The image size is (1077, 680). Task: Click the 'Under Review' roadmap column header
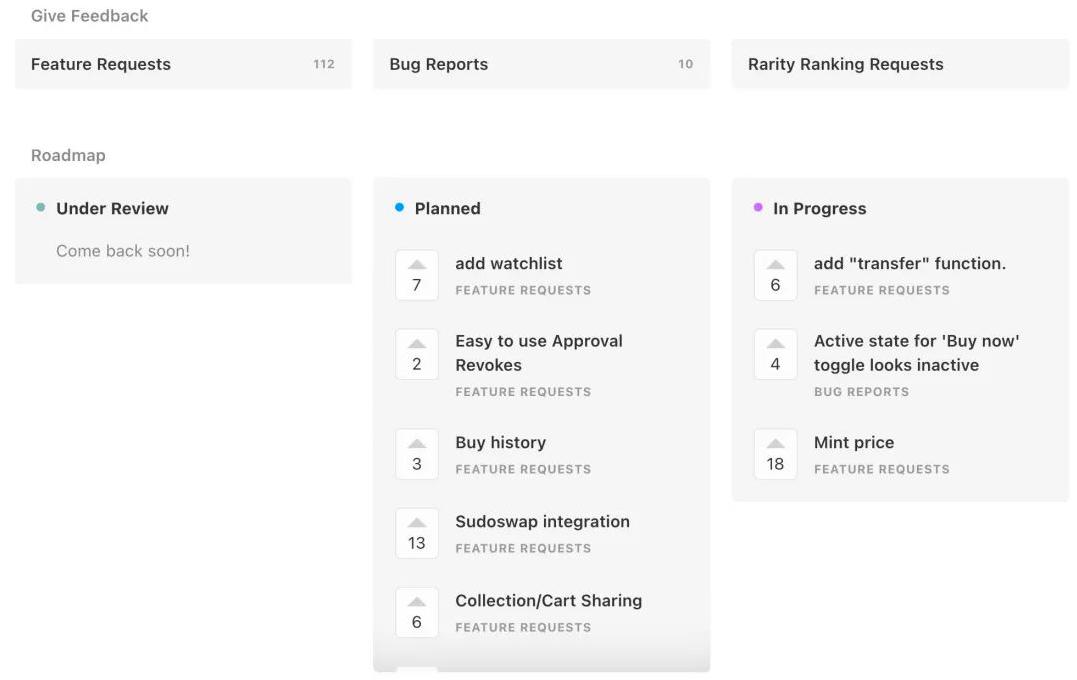112,209
